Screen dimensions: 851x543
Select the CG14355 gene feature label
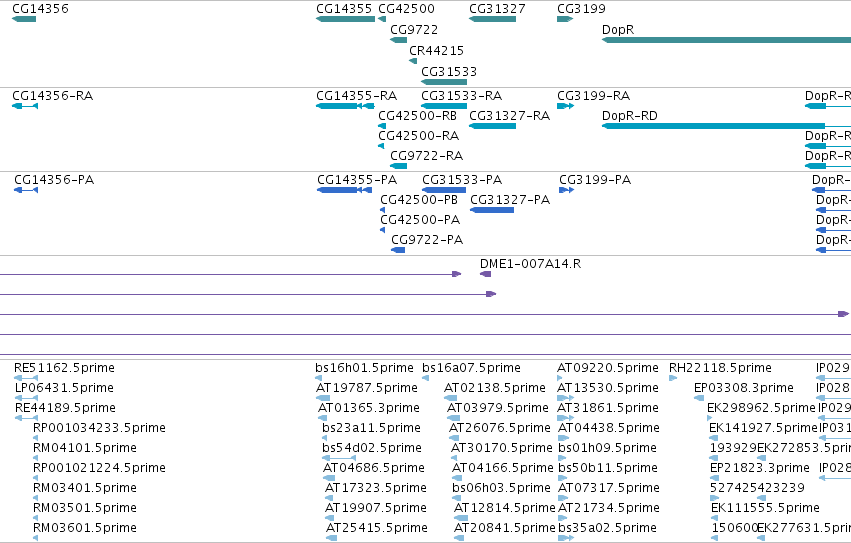coord(344,9)
